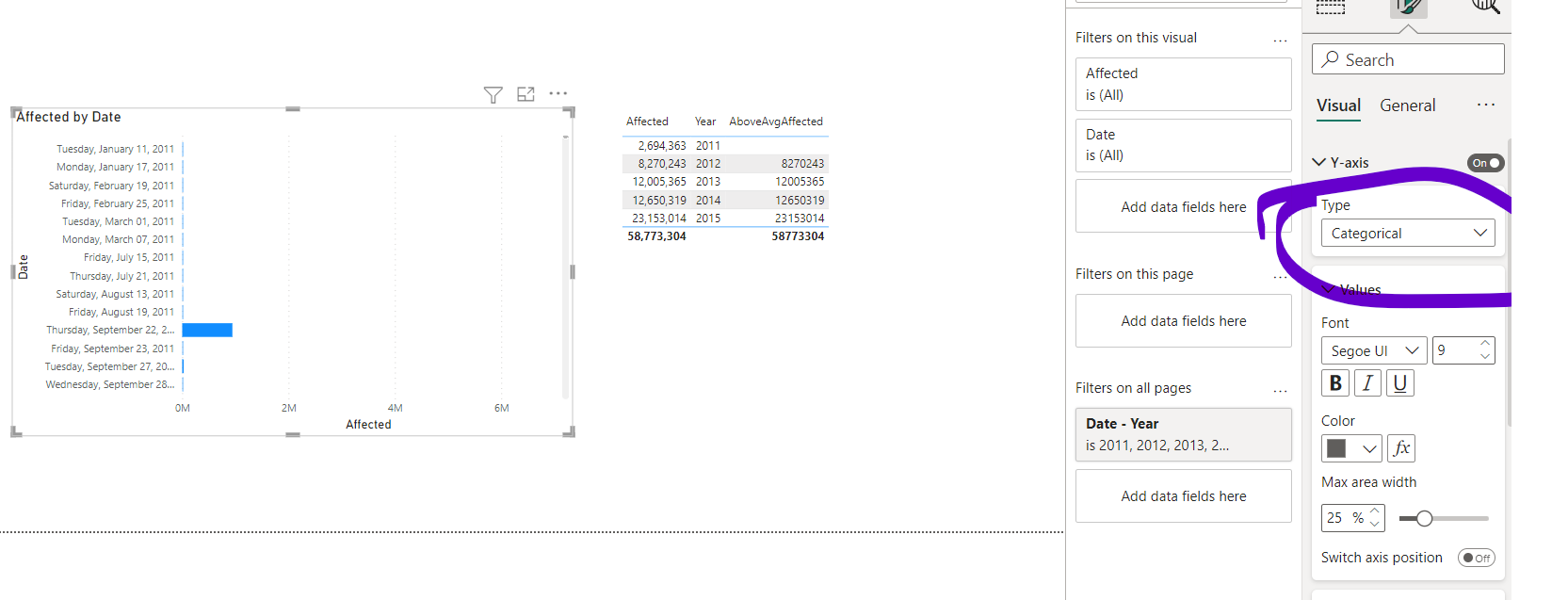Viewport: 1568px width, 600px height.
Task: Click the Date Y-axis title
Action: click(x=24, y=267)
